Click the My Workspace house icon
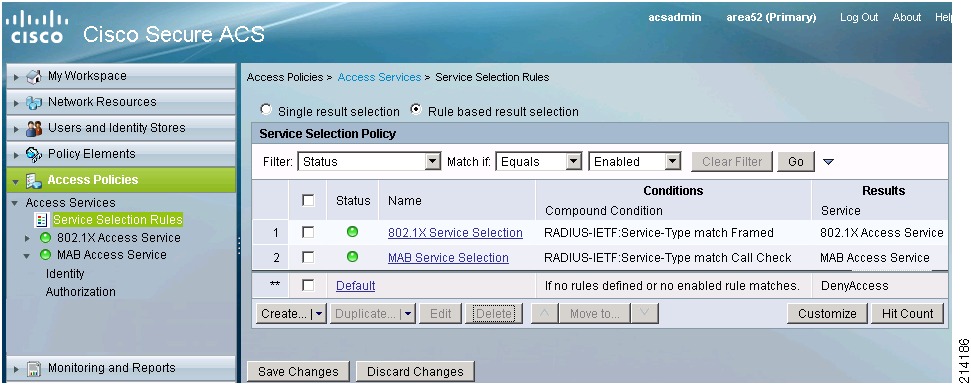This screenshot has width=971, height=385. (33, 77)
